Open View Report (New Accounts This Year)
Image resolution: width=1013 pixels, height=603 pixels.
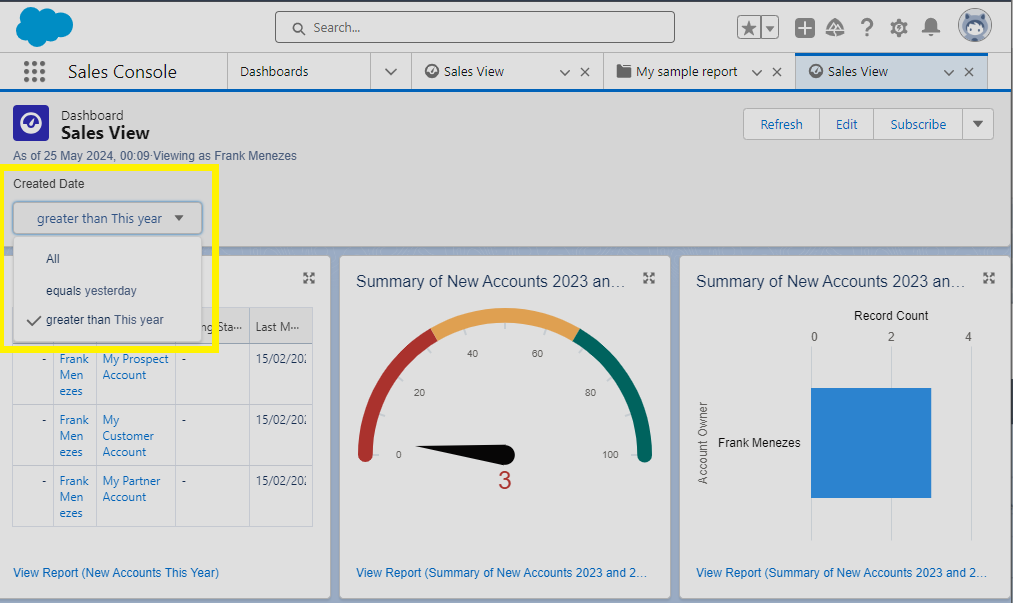[116, 573]
